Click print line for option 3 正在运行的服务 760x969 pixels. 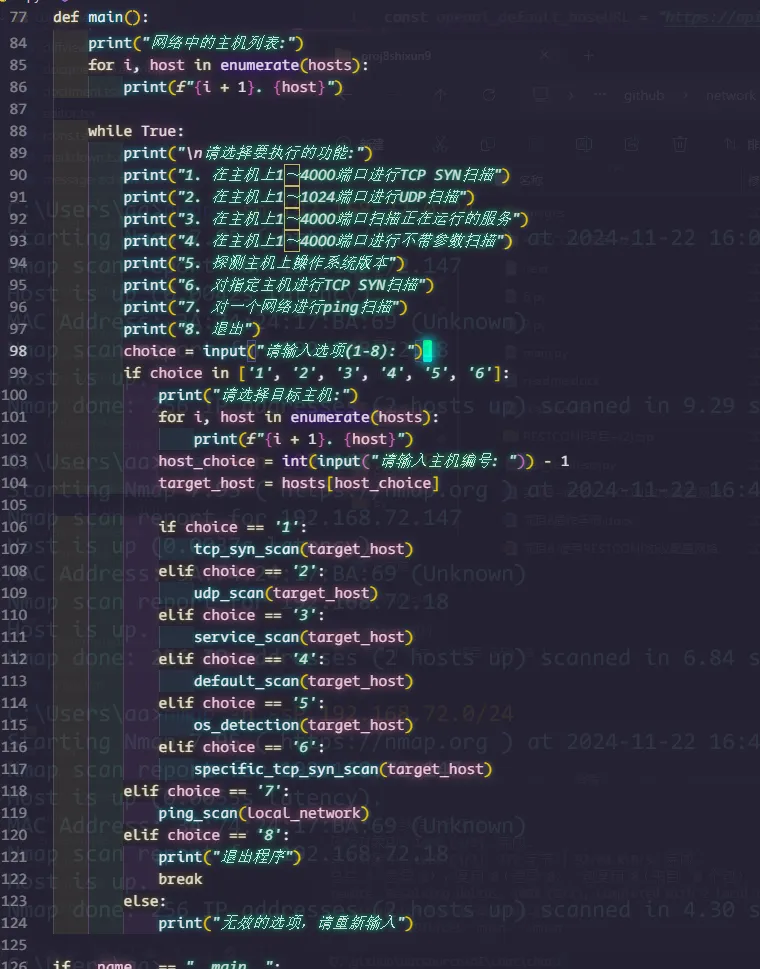(326, 219)
